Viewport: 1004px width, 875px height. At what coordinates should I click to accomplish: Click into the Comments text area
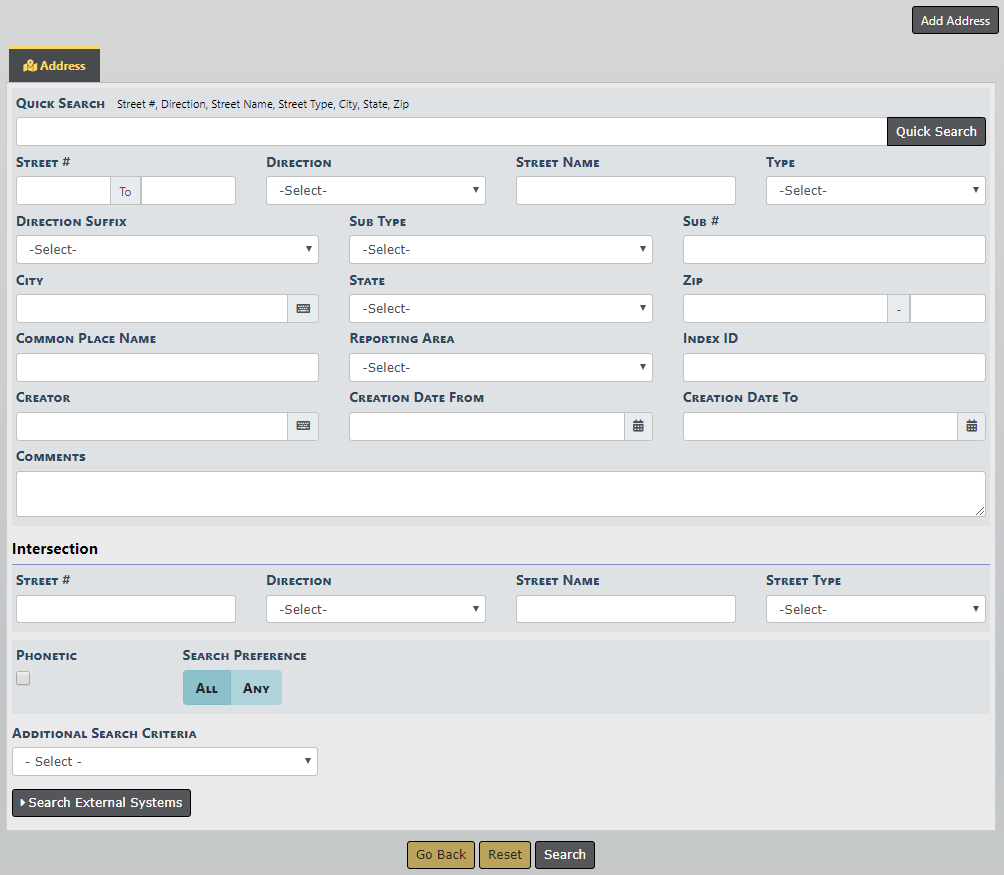[500, 494]
